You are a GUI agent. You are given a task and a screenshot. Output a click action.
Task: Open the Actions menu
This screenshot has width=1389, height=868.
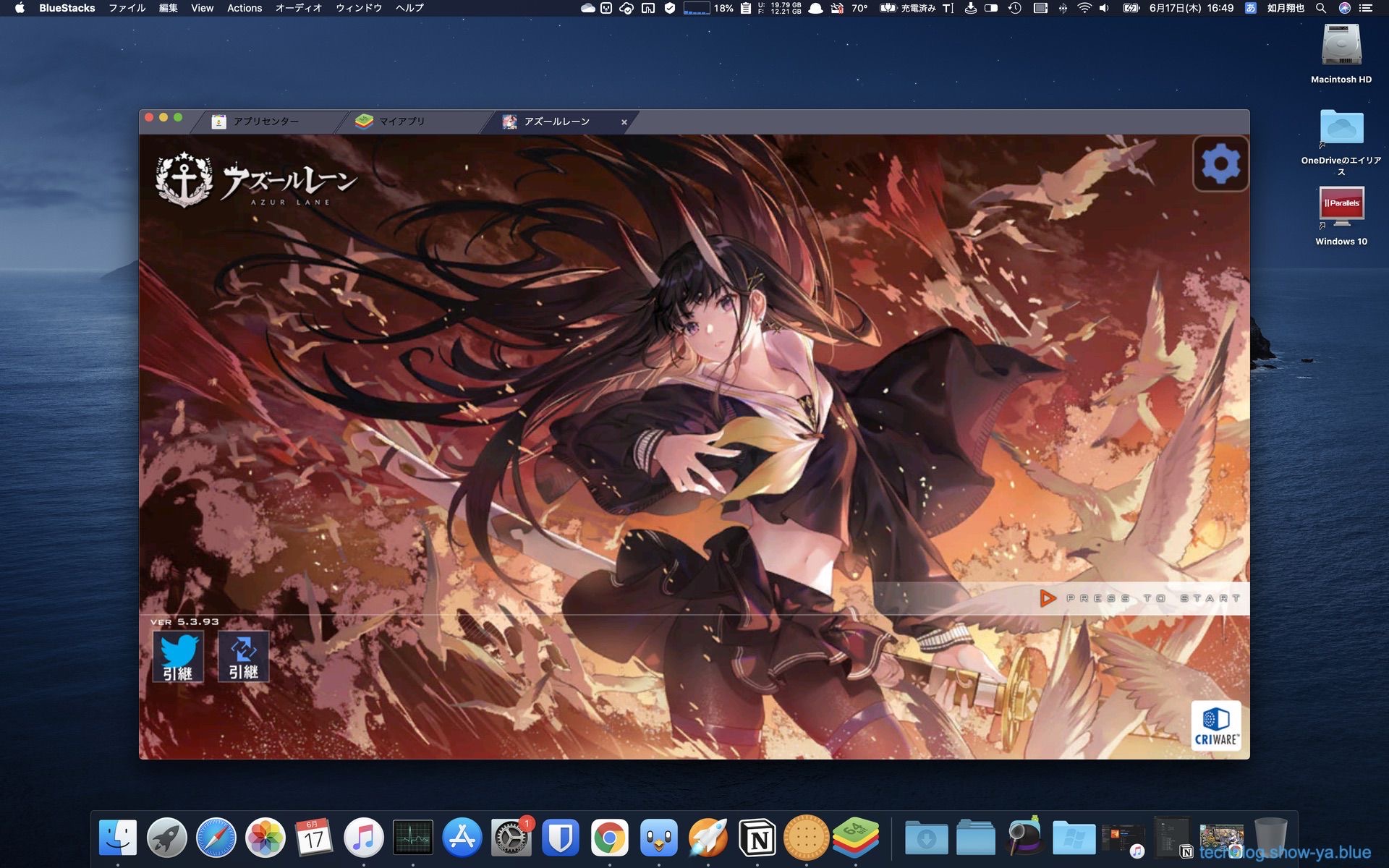(x=245, y=8)
